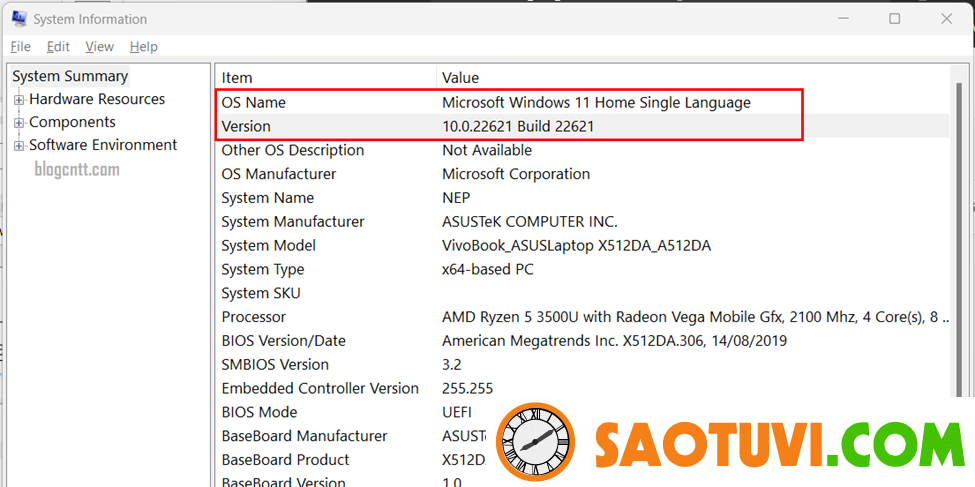Select the System Model row
Image resolution: width=975 pixels, height=487 pixels.
(x=269, y=246)
